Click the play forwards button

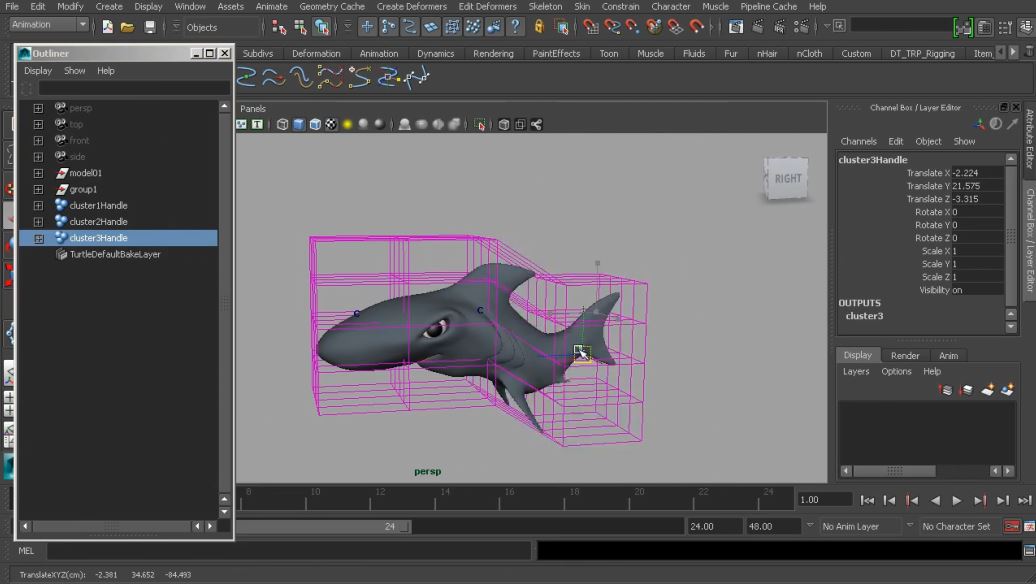point(957,501)
